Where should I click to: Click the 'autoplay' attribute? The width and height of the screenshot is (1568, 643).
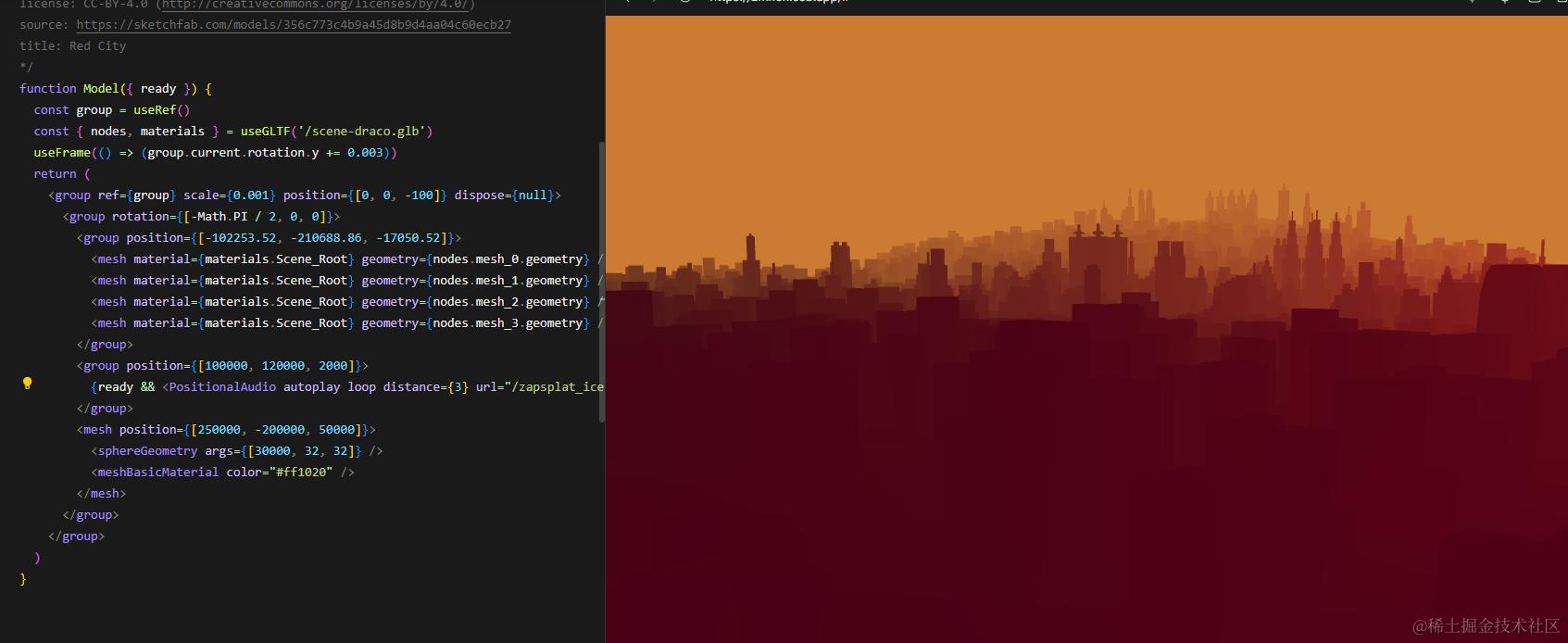tap(311, 387)
